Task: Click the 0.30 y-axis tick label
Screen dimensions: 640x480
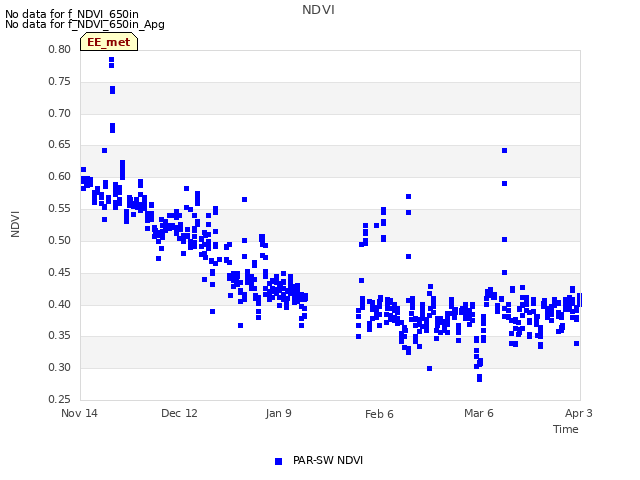Action: click(x=60, y=367)
